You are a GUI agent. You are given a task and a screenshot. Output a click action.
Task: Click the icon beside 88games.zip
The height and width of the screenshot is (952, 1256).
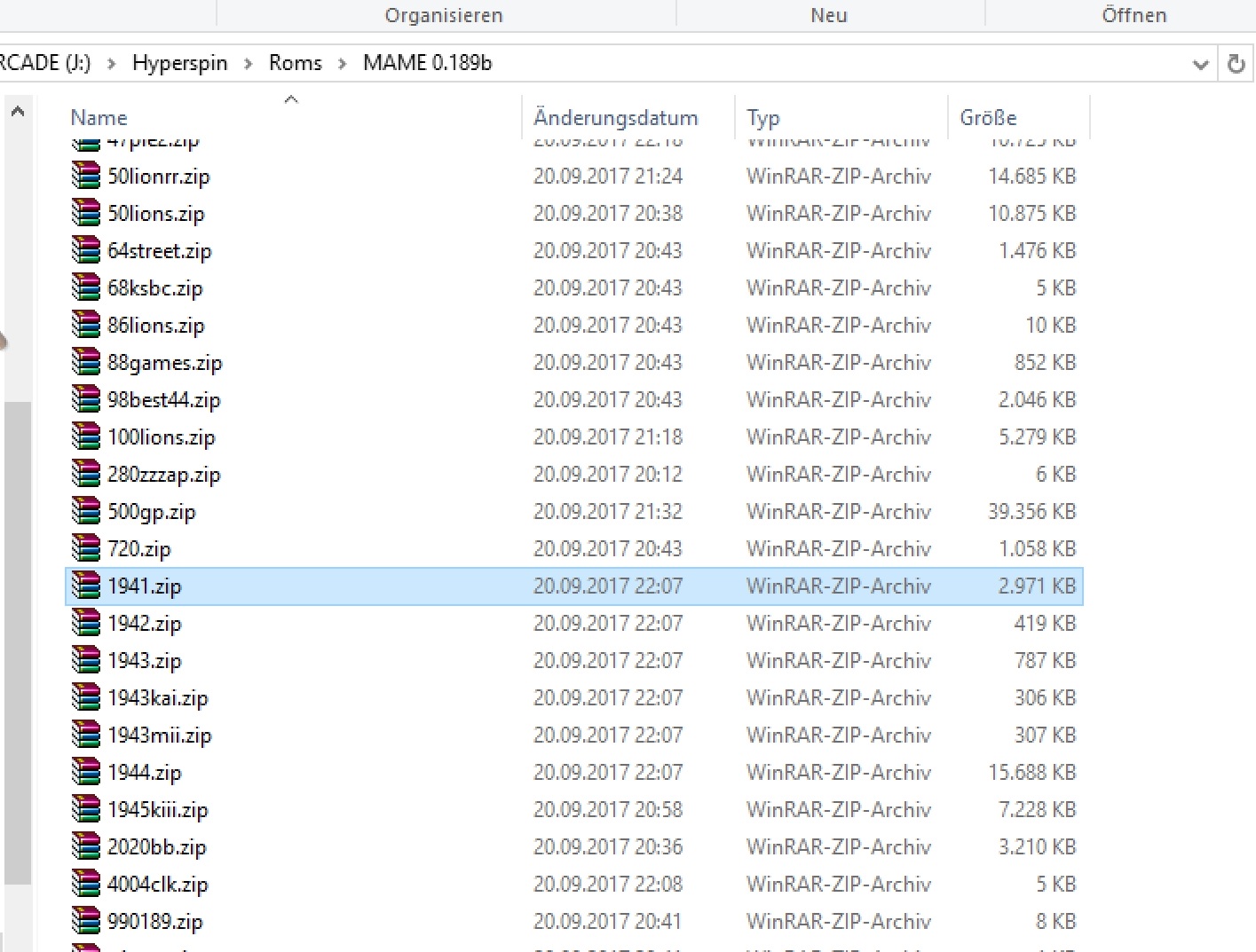click(86, 362)
